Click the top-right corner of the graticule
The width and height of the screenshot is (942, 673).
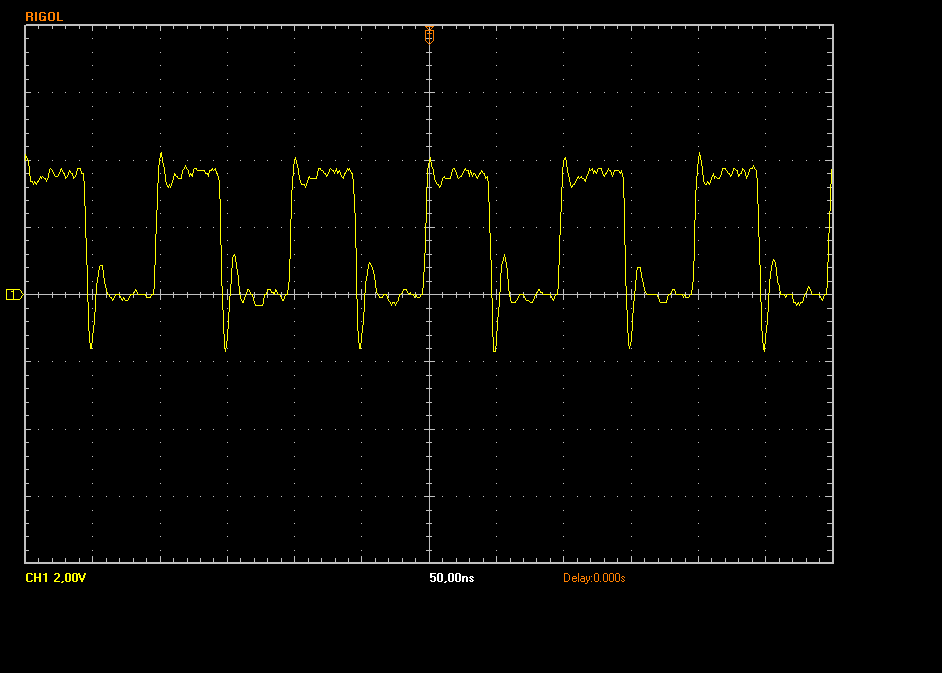[x=832, y=25]
